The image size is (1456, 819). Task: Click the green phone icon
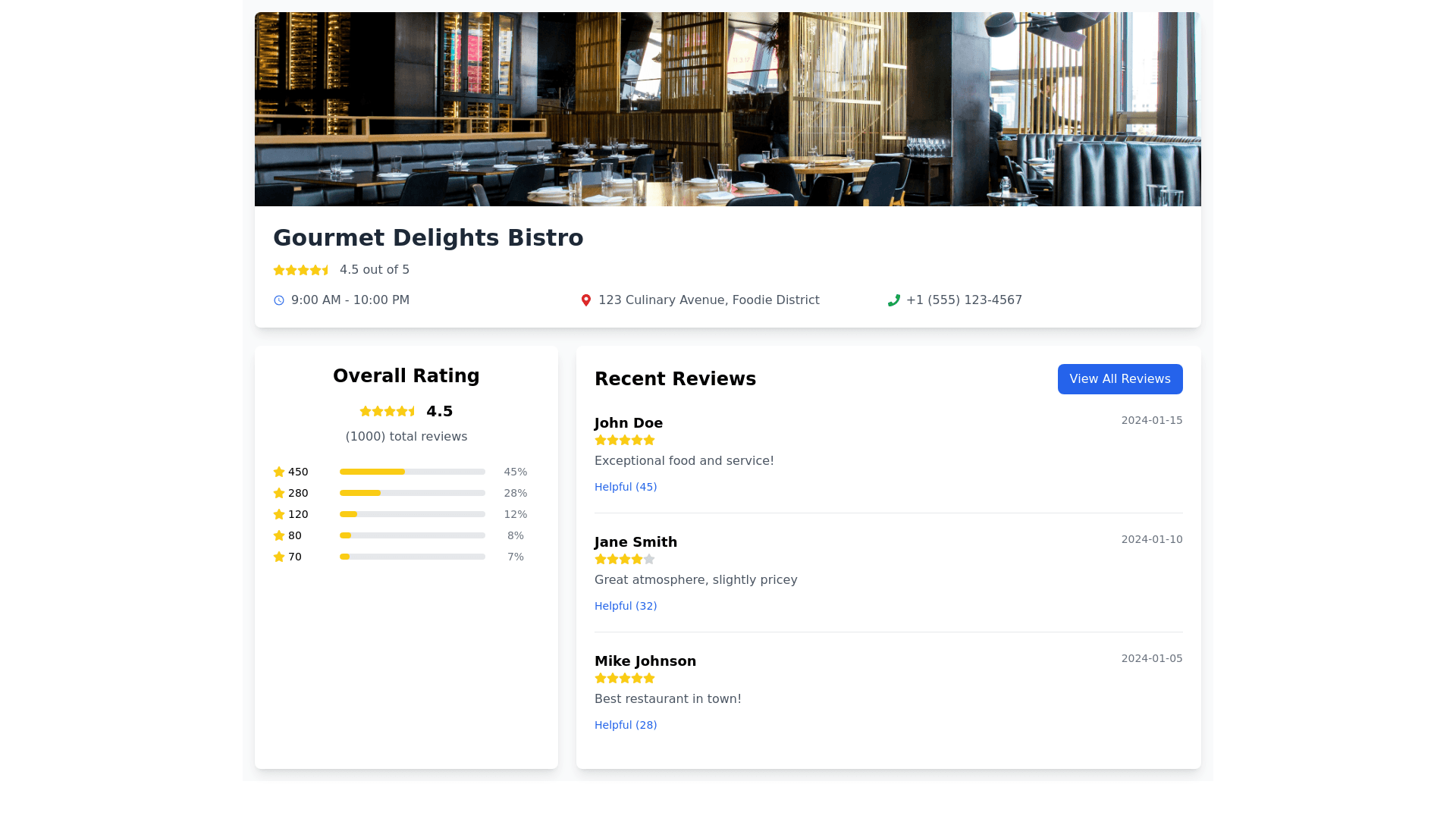(893, 300)
